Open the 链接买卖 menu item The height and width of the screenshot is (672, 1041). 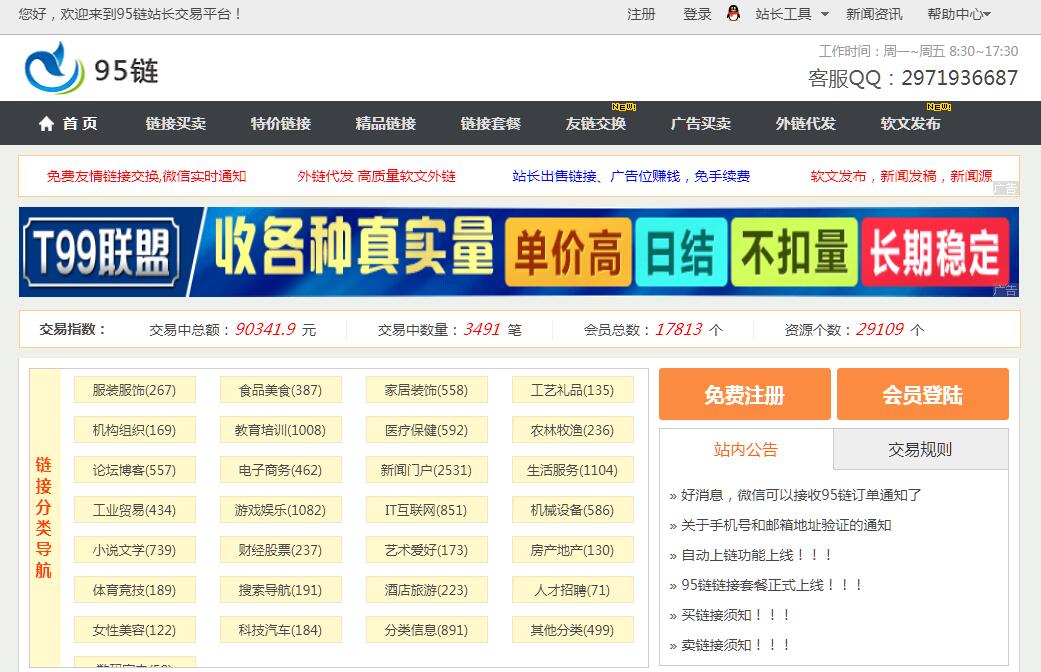[x=175, y=124]
